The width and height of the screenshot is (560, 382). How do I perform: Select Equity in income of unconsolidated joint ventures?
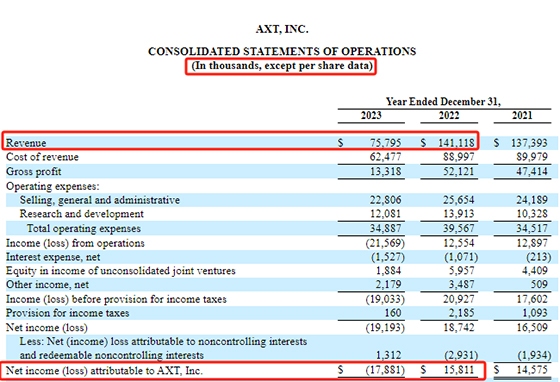pyautogui.click(x=121, y=271)
